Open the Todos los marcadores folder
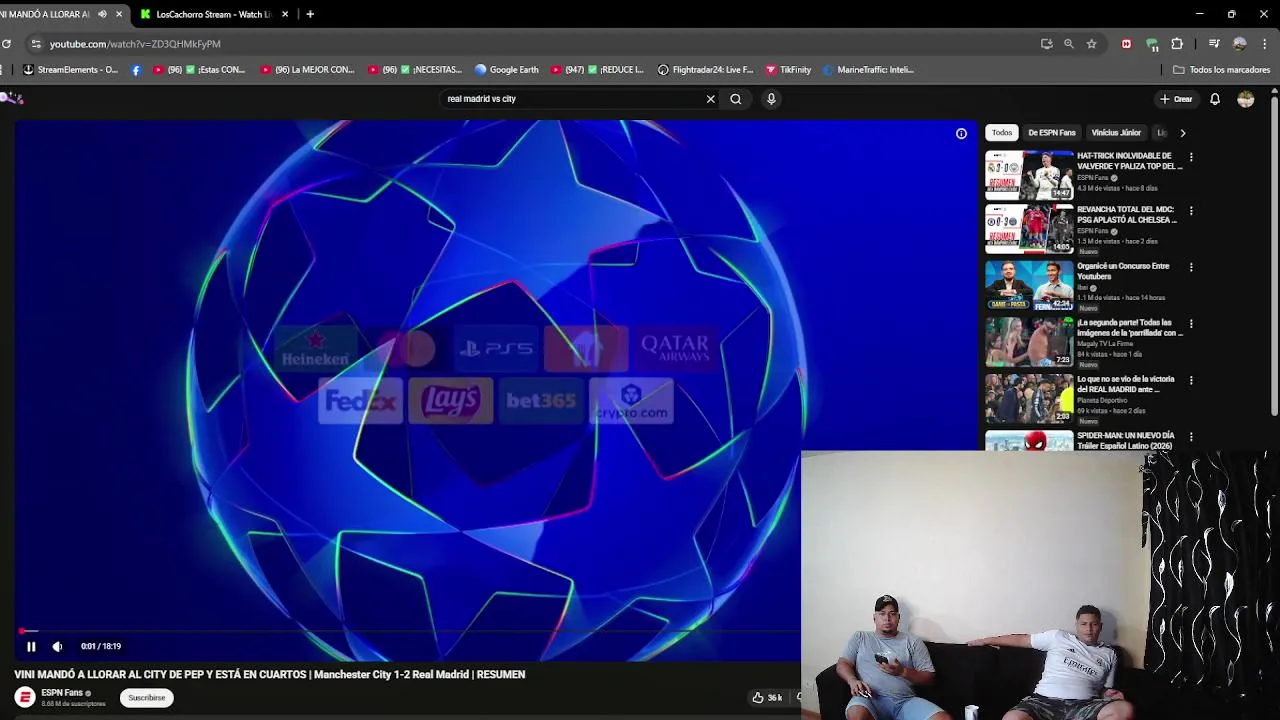Viewport: 1280px width, 720px height. (1221, 70)
